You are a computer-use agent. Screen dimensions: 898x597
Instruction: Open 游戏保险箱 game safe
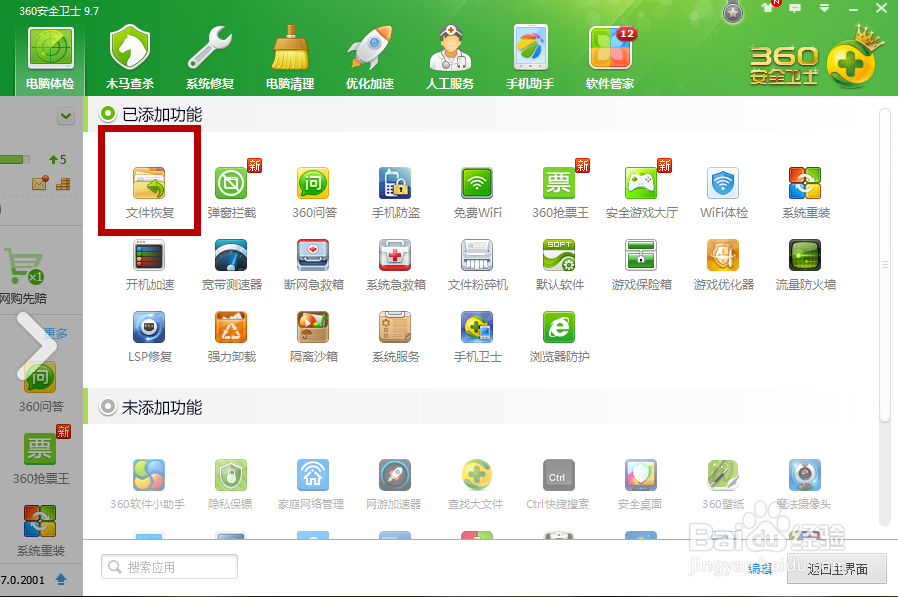pyautogui.click(x=641, y=265)
